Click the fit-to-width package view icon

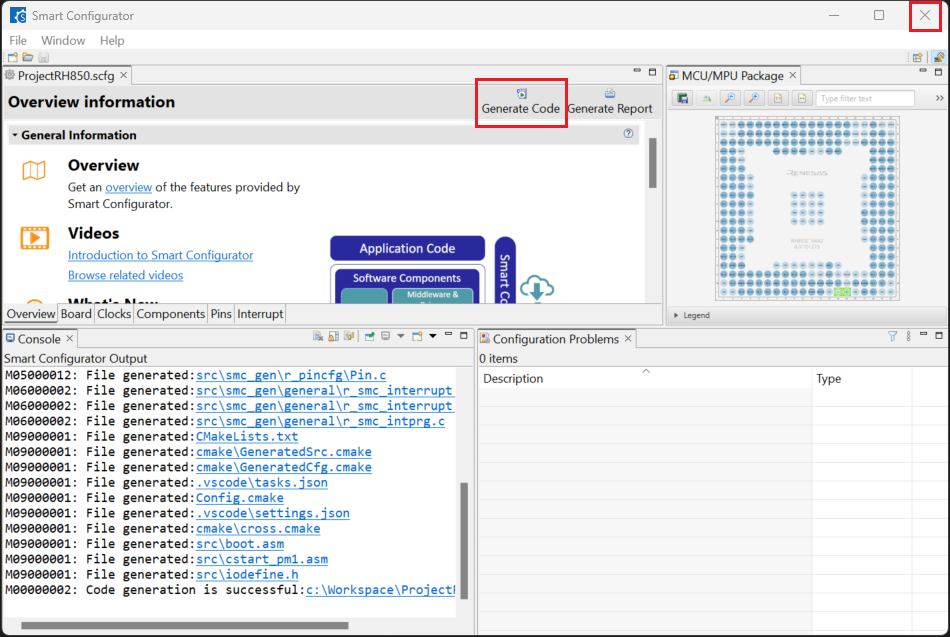[x=802, y=98]
